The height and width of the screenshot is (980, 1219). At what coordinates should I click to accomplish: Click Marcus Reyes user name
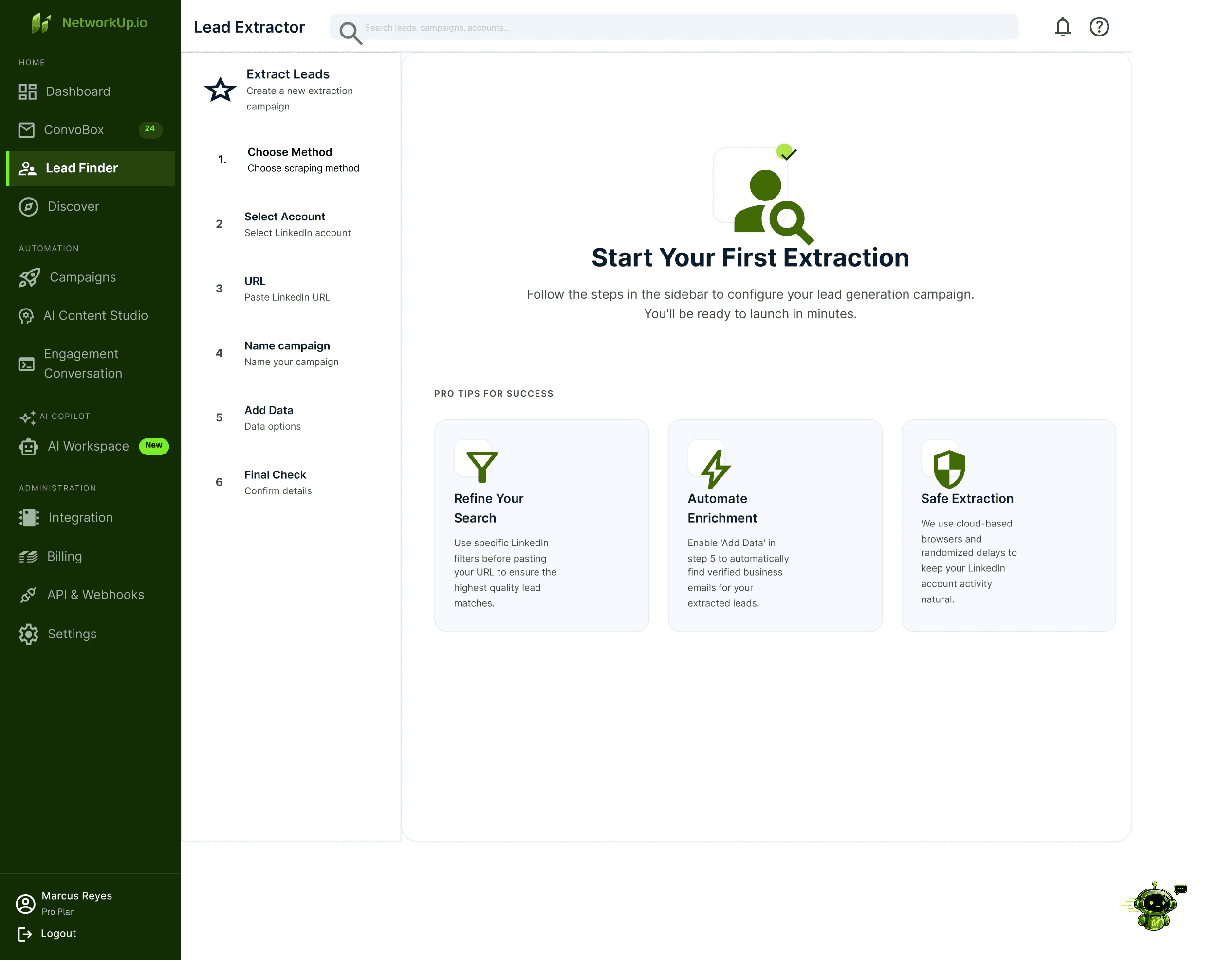(x=77, y=896)
